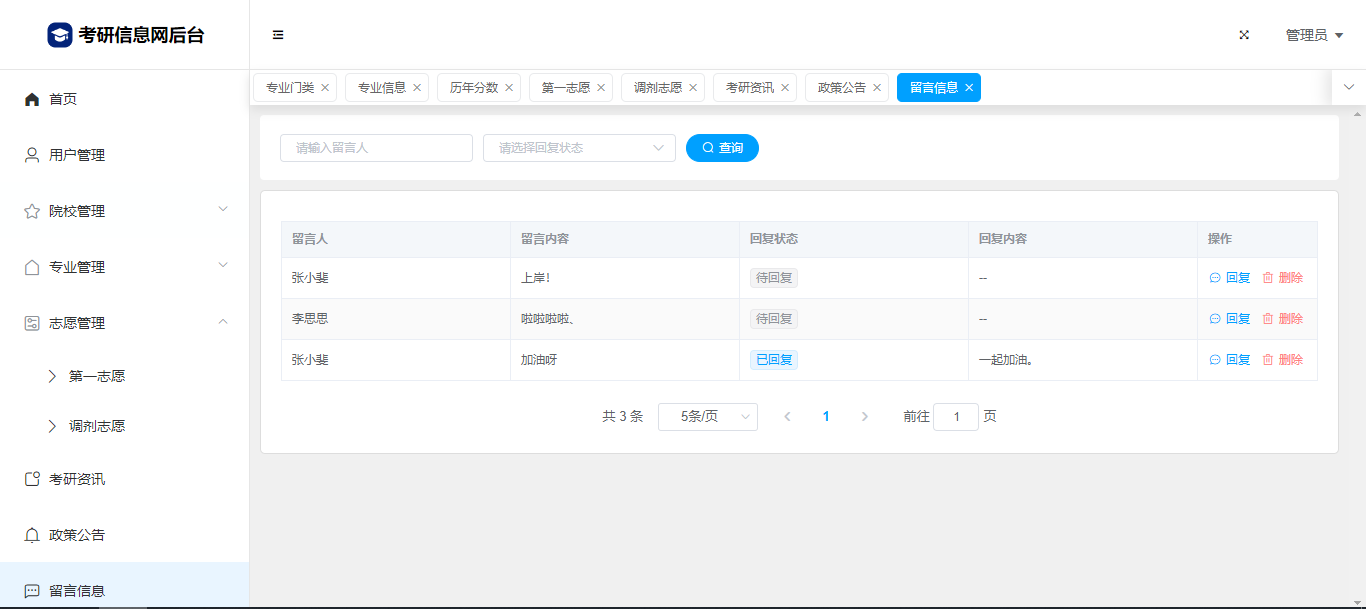Close the 专业门类 tab
This screenshot has height=609, width=1366.
(x=325, y=88)
